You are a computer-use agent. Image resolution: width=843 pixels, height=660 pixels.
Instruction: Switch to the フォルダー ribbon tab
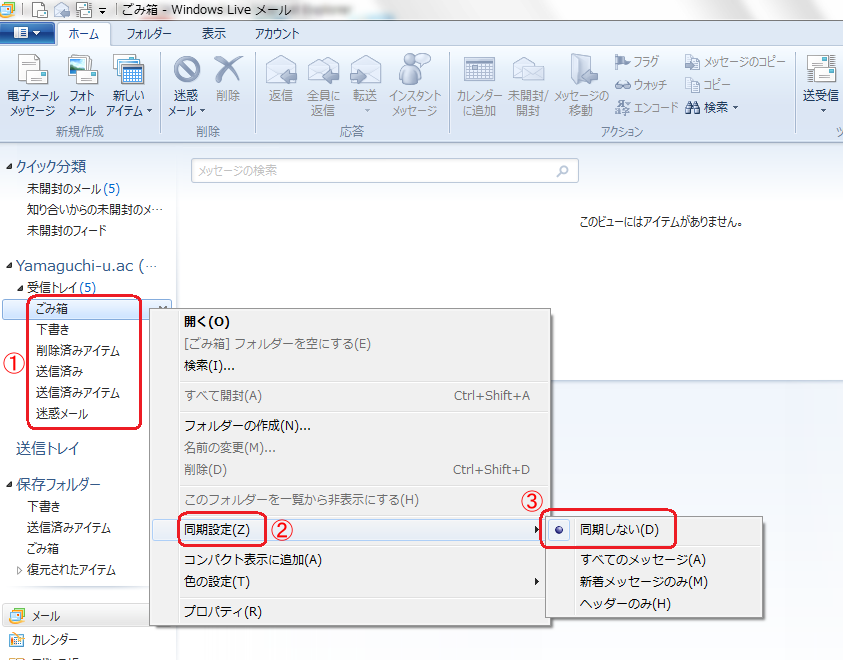tap(149, 34)
